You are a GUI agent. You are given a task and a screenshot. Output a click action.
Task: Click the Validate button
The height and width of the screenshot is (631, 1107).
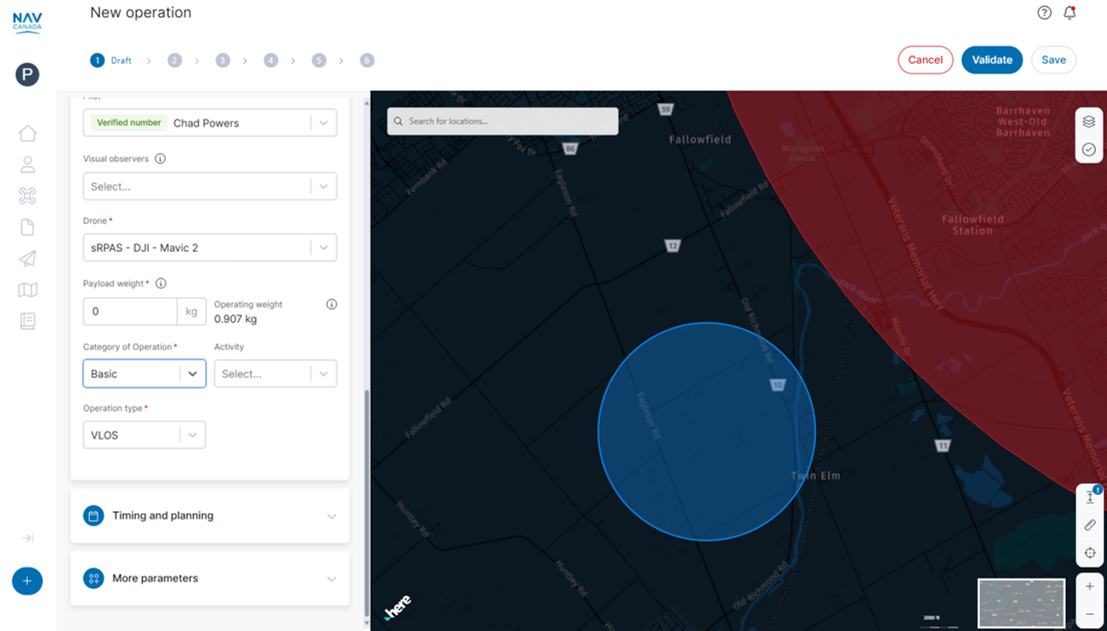(991, 60)
